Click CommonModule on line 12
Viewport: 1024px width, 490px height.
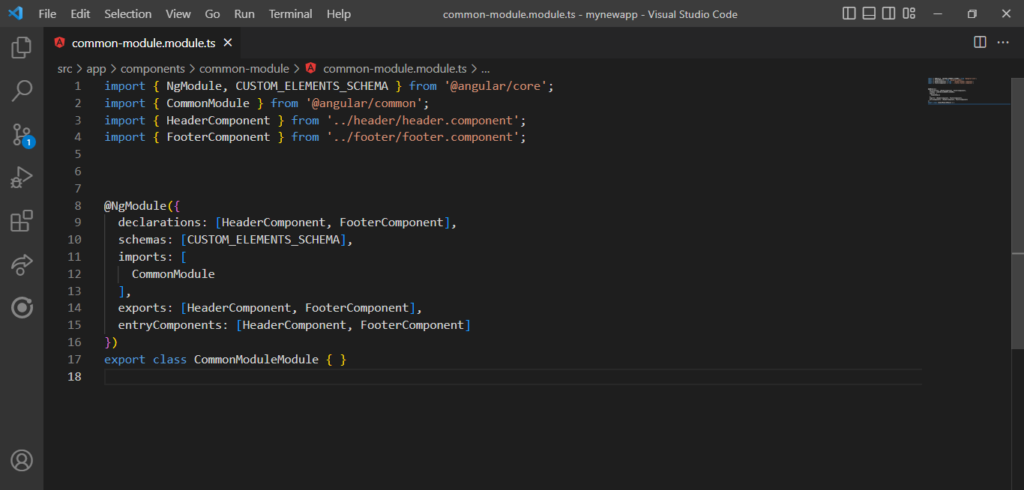click(x=173, y=274)
